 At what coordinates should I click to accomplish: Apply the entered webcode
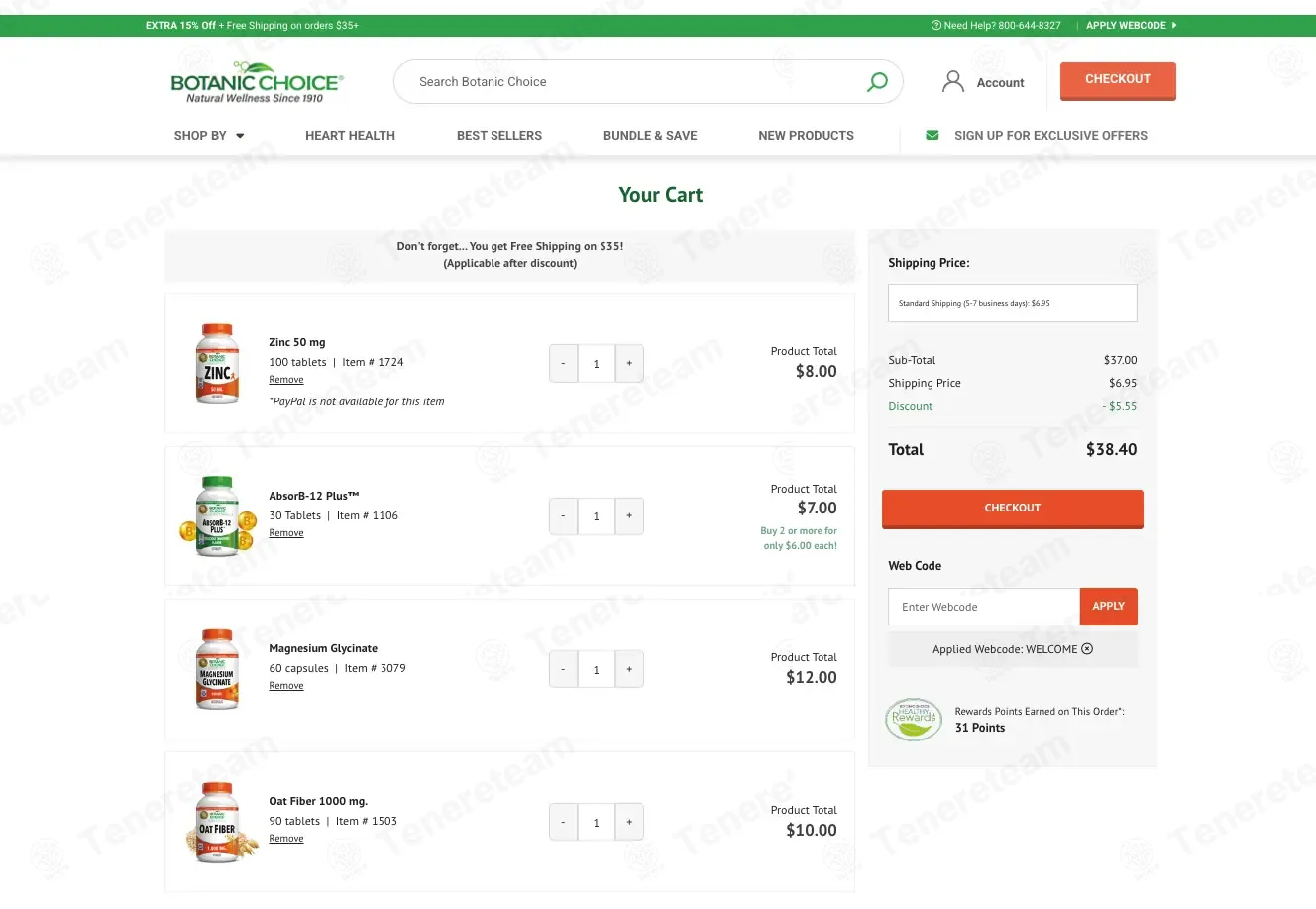pyautogui.click(x=1108, y=606)
